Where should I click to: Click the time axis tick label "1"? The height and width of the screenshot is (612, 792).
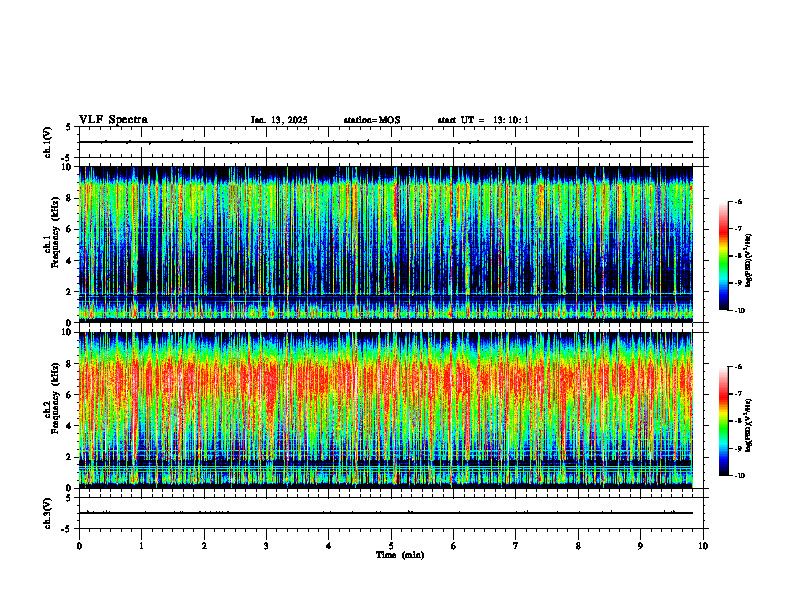click(x=141, y=546)
